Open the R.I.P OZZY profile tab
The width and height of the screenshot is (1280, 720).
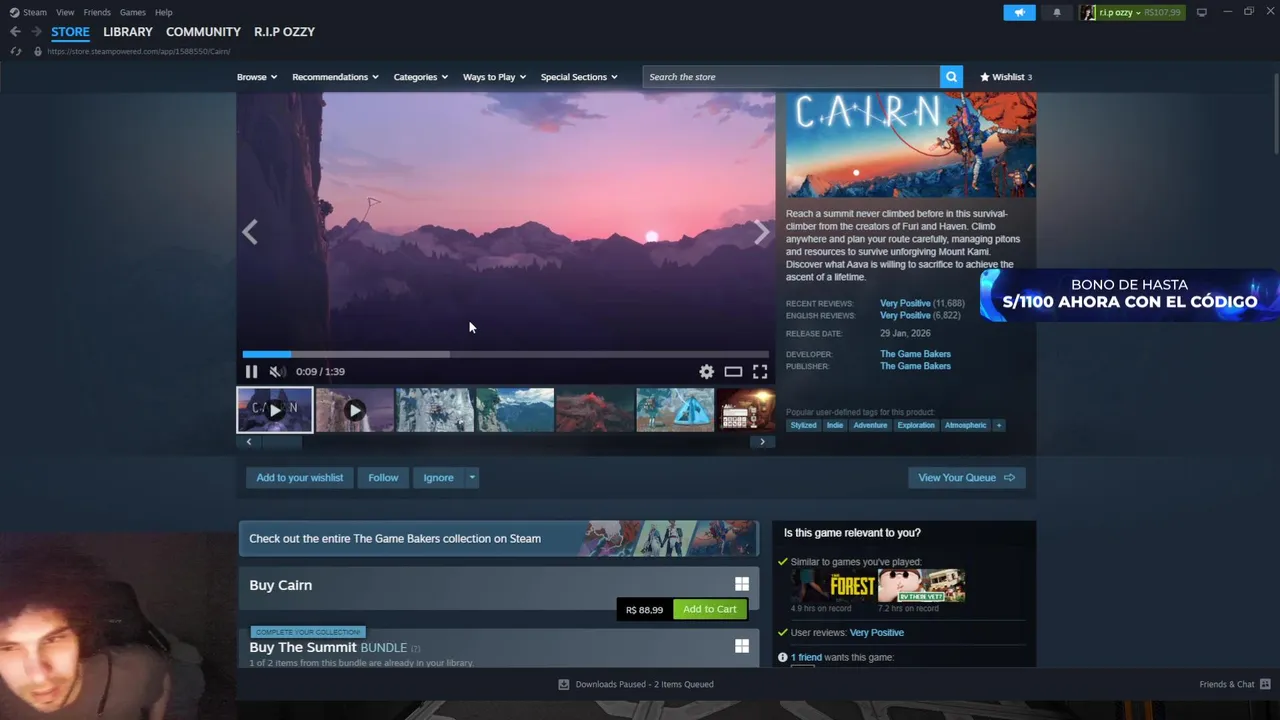tap(284, 32)
